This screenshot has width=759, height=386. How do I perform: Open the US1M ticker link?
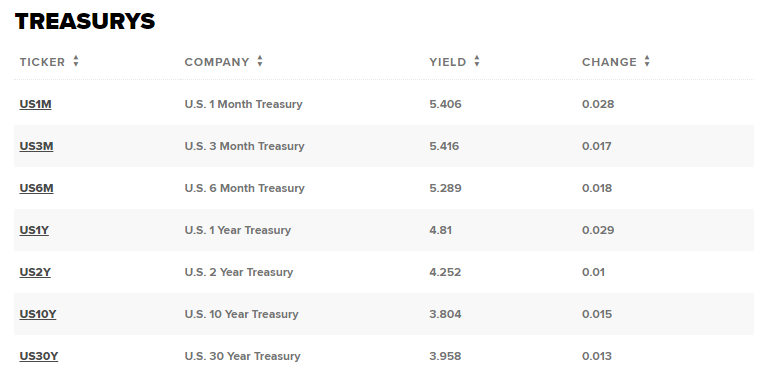(35, 104)
